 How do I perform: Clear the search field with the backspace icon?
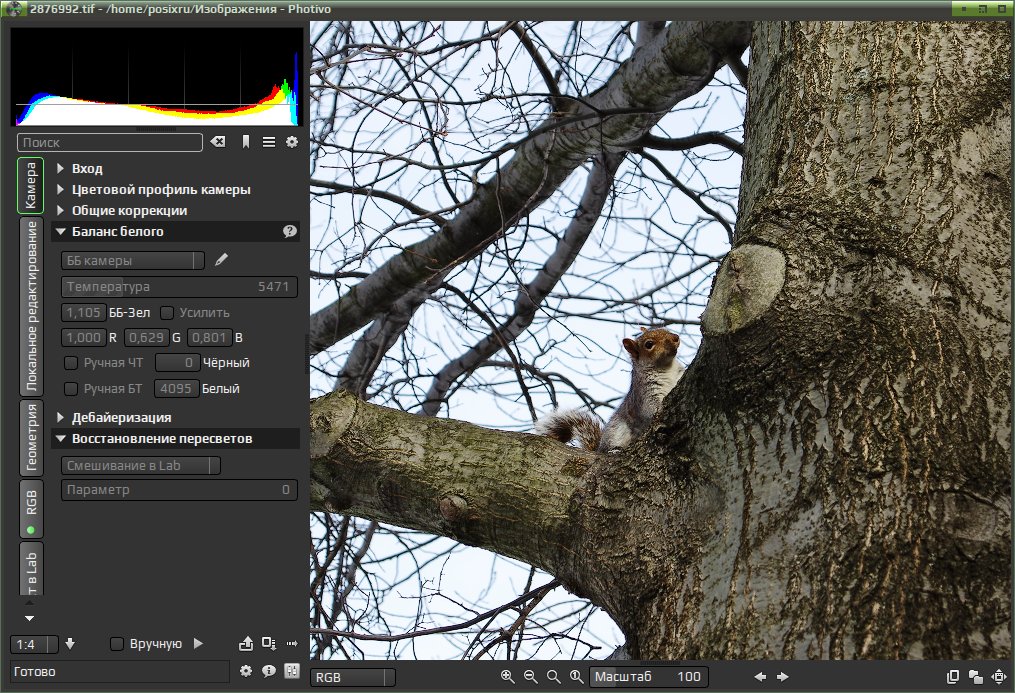click(x=218, y=142)
